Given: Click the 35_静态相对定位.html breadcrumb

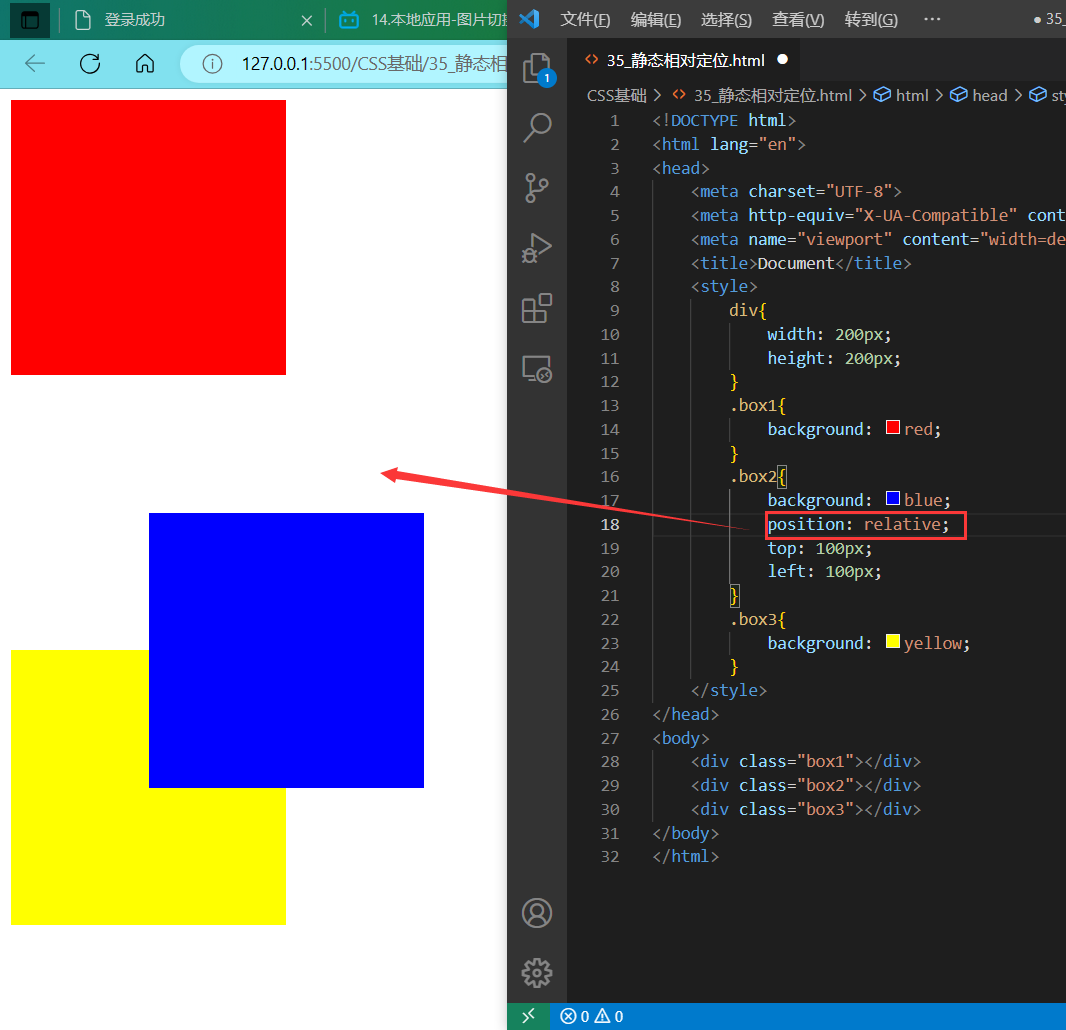Looking at the screenshot, I should (772, 95).
